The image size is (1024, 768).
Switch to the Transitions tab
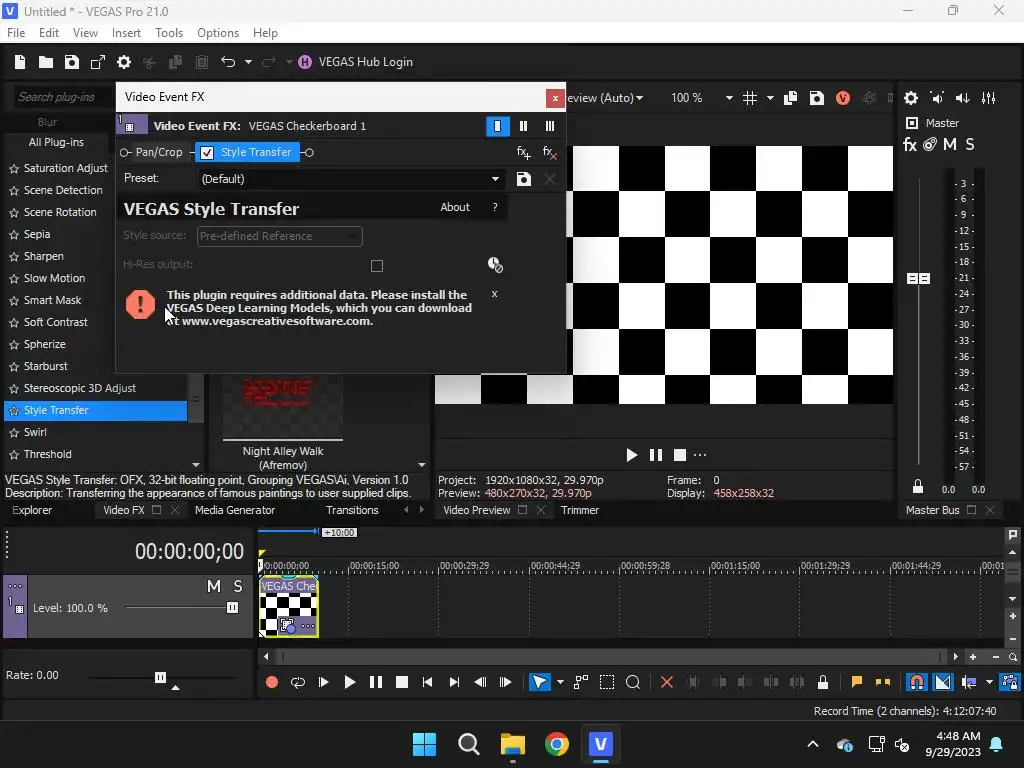(x=352, y=510)
